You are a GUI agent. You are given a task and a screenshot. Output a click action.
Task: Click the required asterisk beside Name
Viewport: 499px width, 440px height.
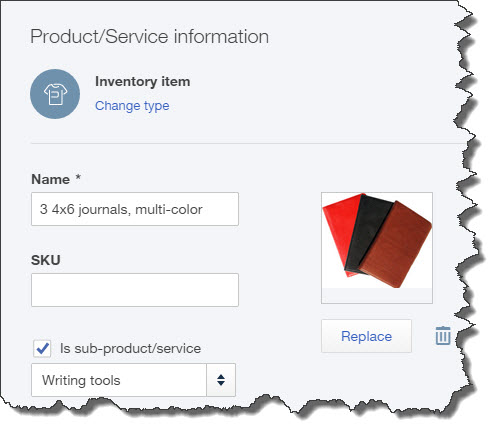tap(78, 177)
